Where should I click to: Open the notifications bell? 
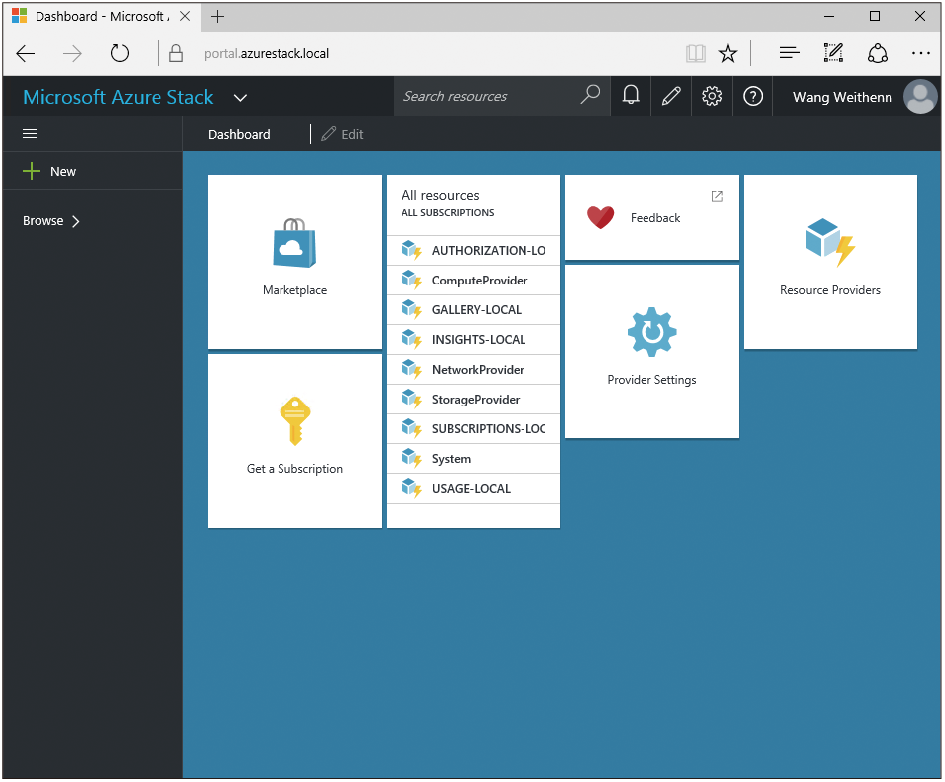[630, 95]
